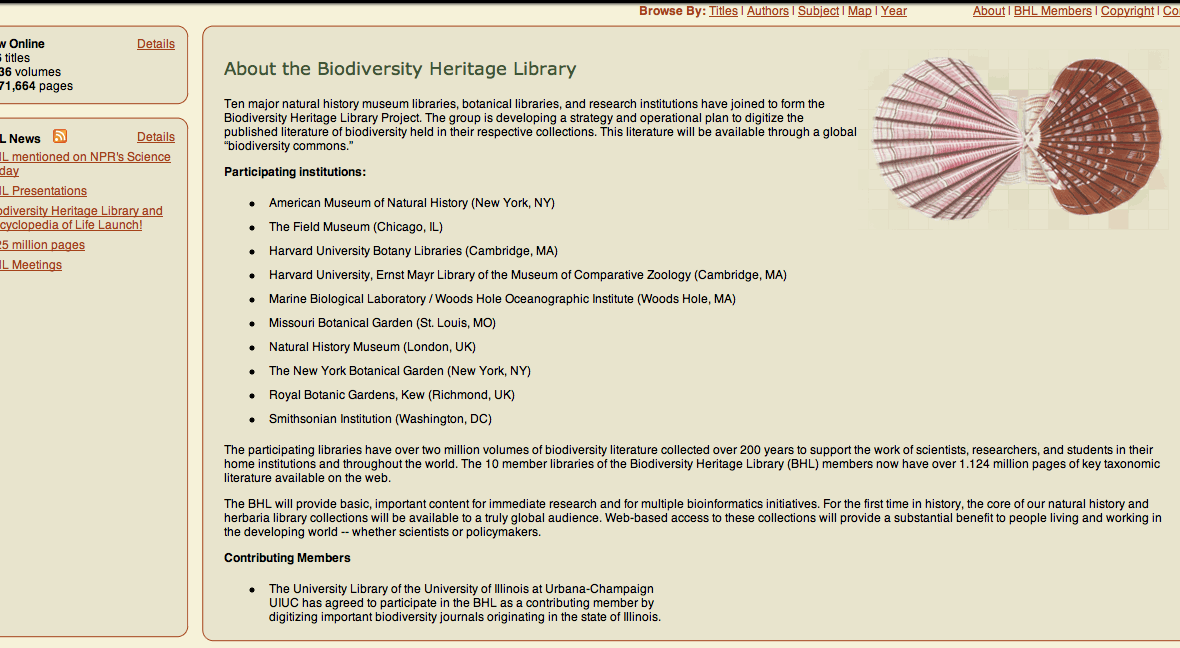Select Subject in Browse By menu
Viewport: 1180px width, 648px height.
[x=818, y=11]
